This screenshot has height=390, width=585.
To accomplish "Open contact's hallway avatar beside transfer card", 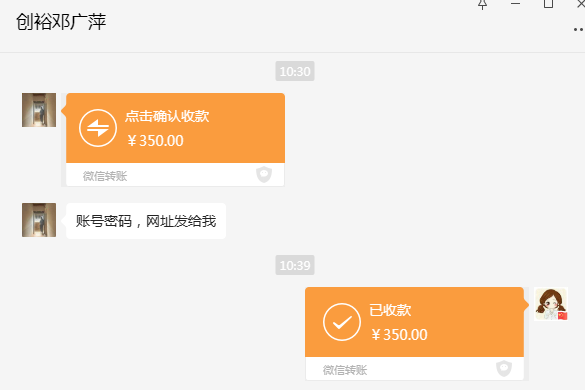I will 39,110.
